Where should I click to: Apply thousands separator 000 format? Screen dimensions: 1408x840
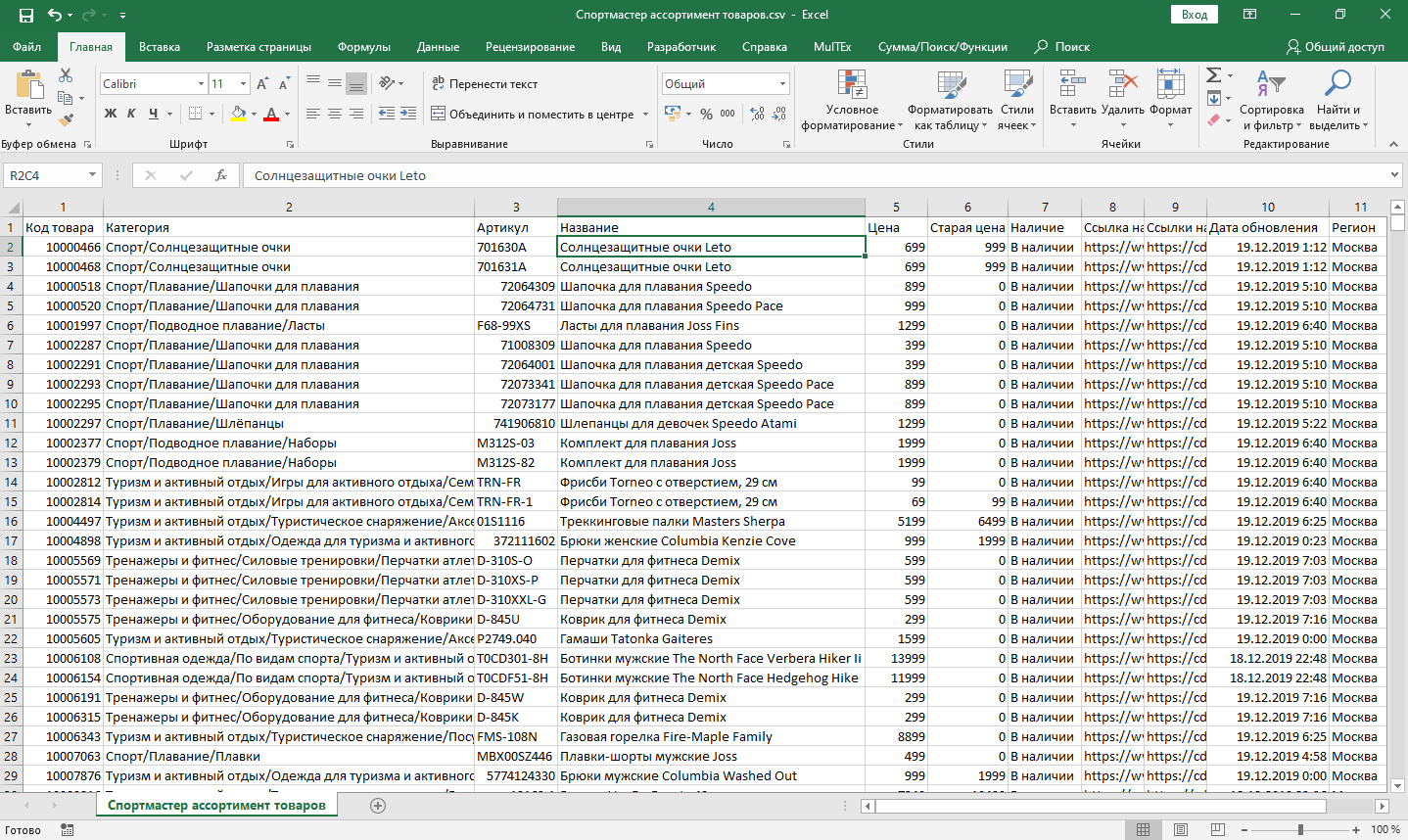pos(727,115)
